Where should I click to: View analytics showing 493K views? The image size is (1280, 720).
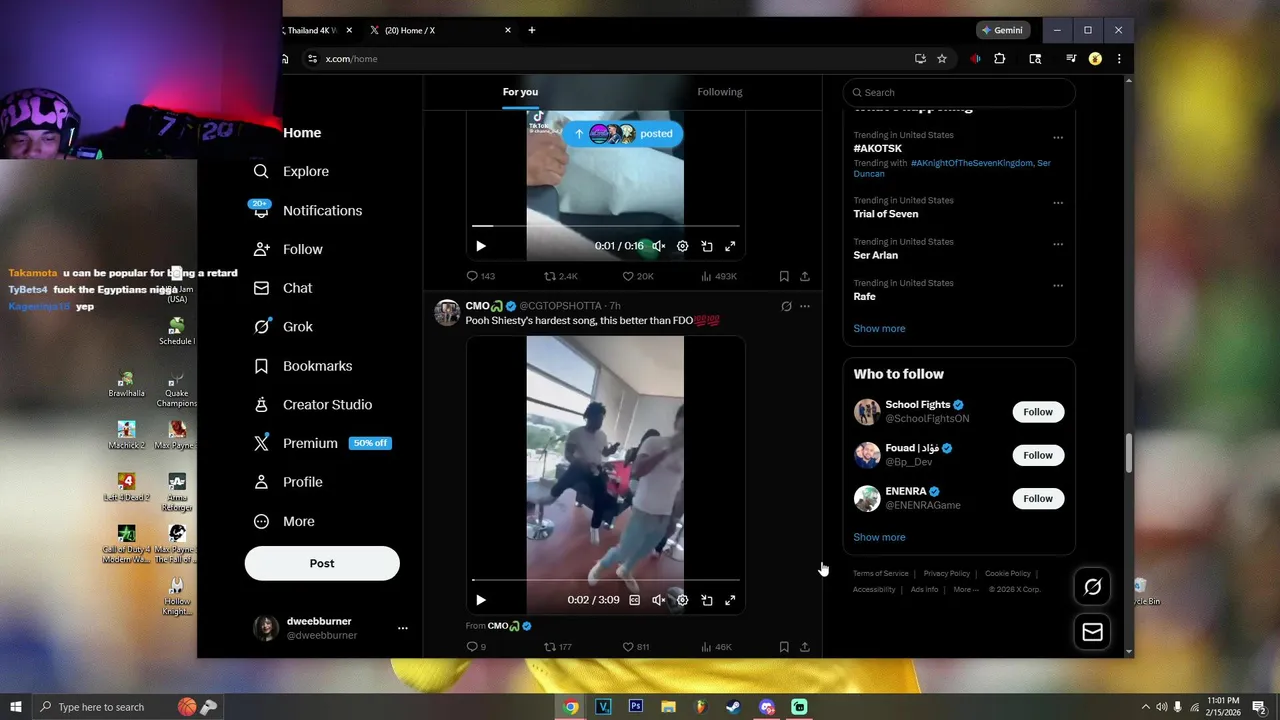click(x=719, y=276)
